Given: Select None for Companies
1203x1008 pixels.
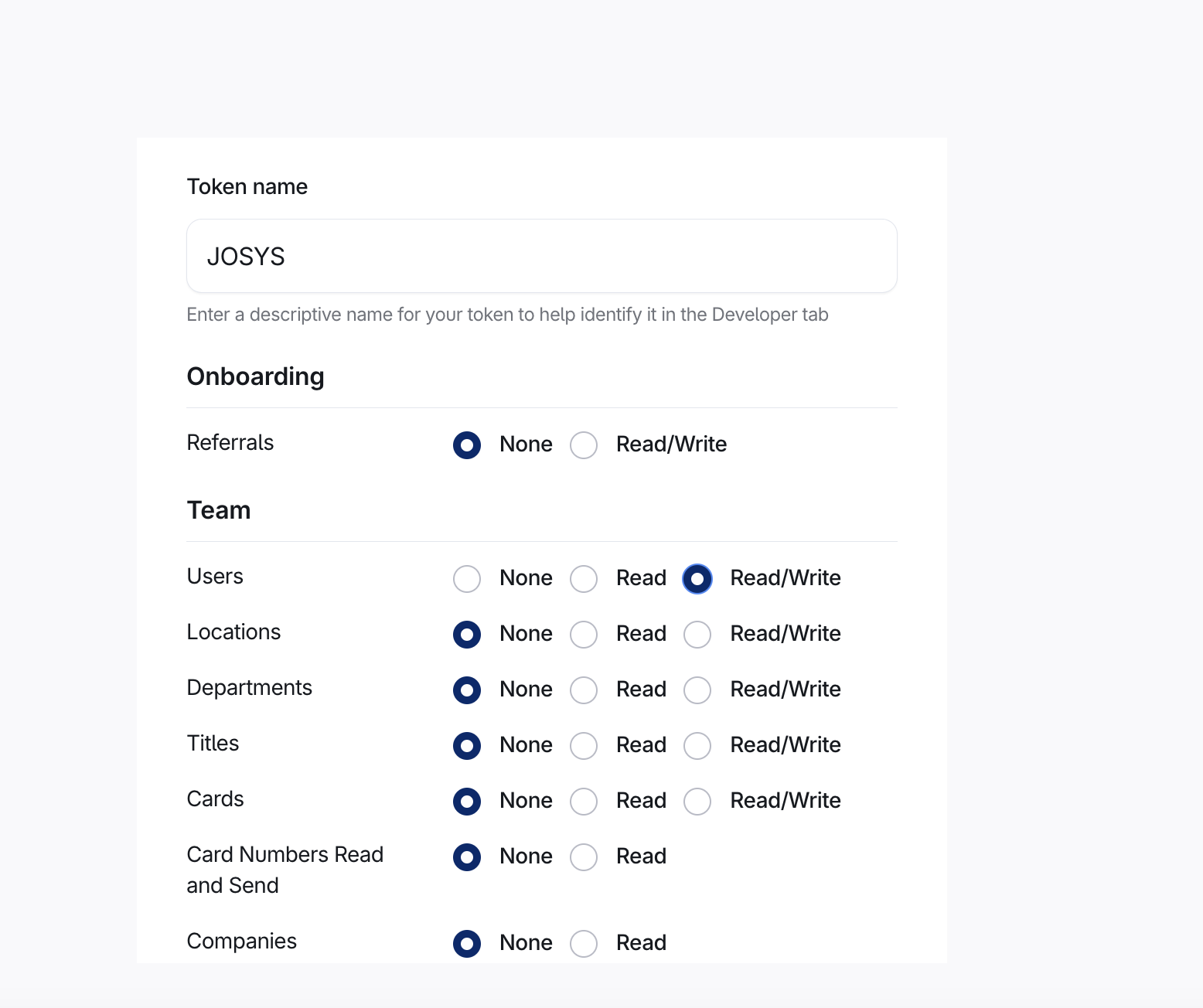Looking at the screenshot, I should coord(467,944).
